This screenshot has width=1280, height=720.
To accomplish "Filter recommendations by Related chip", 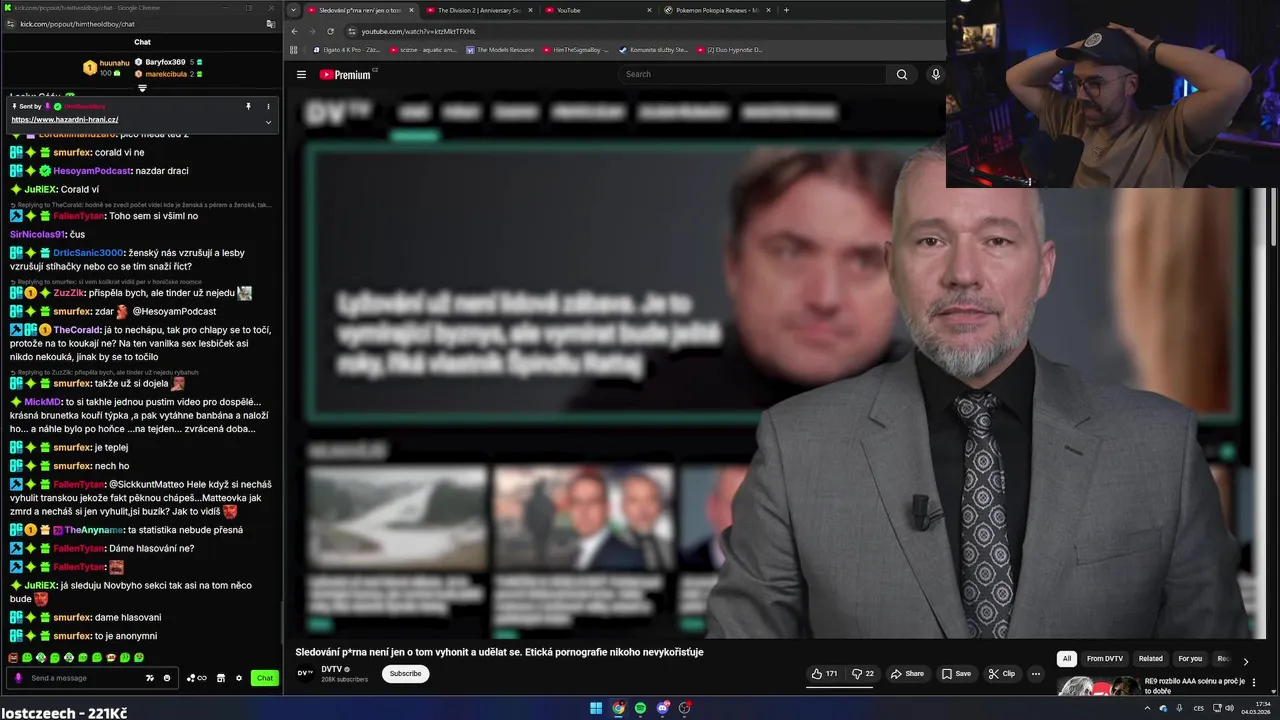I will pos(1151,659).
